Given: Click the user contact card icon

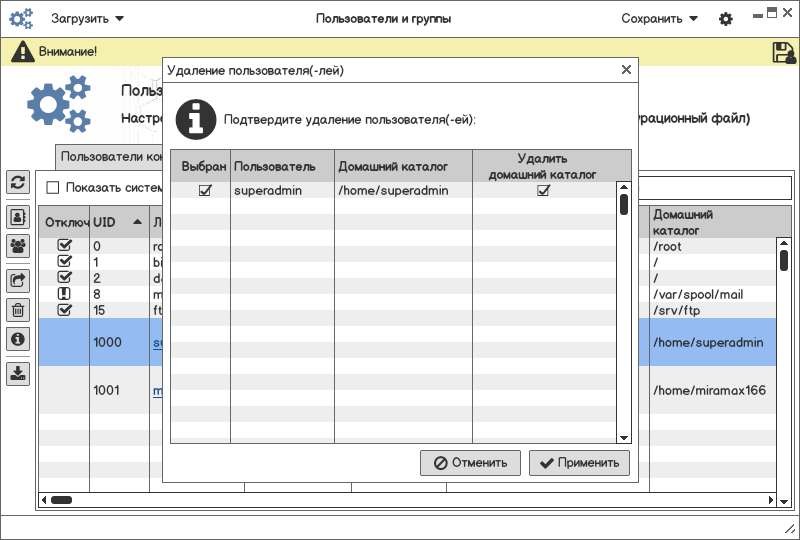Looking at the screenshot, I should pyautogui.click(x=18, y=216).
